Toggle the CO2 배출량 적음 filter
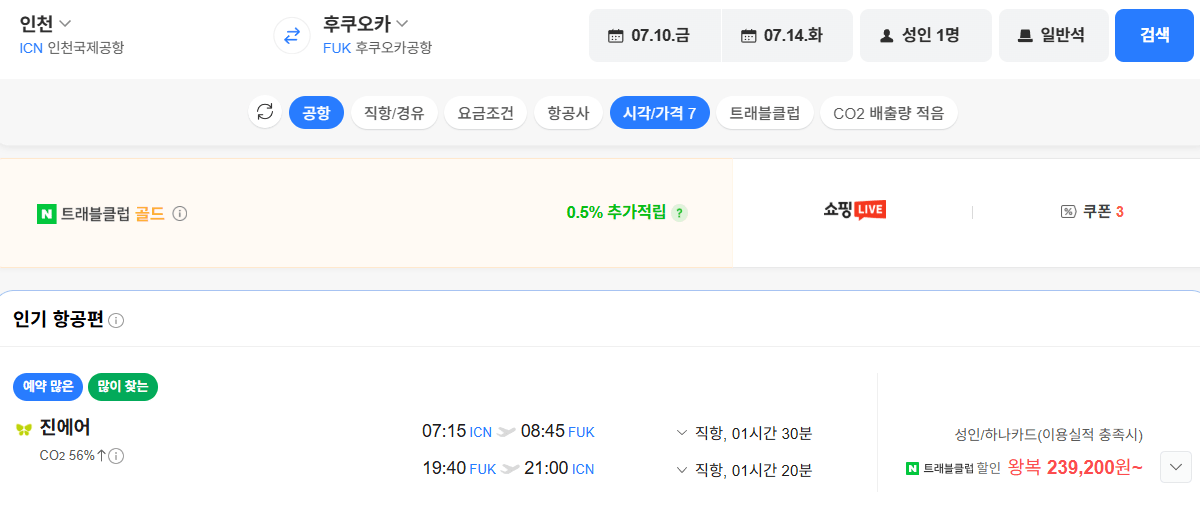1200x508 pixels. coord(889,113)
